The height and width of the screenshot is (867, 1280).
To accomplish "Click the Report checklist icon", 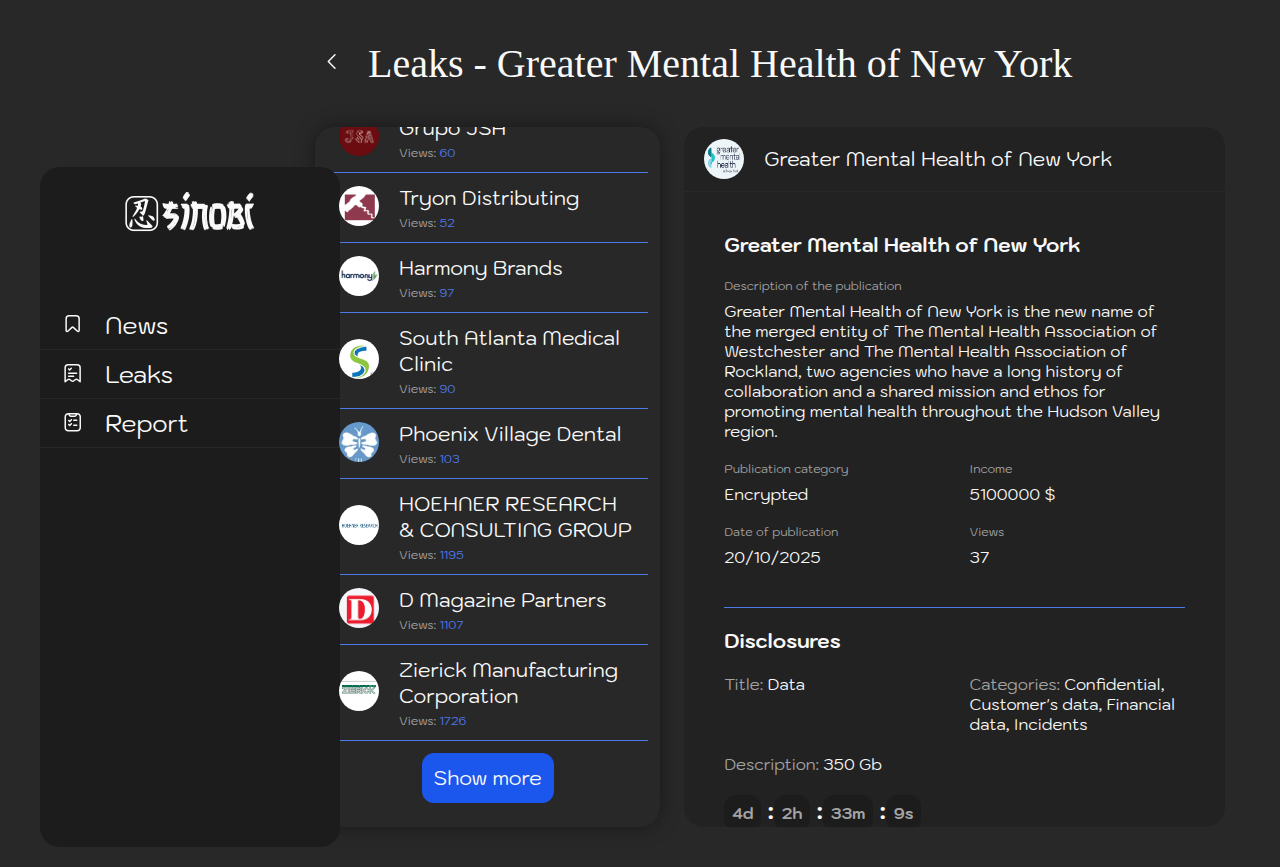I will coord(73,423).
